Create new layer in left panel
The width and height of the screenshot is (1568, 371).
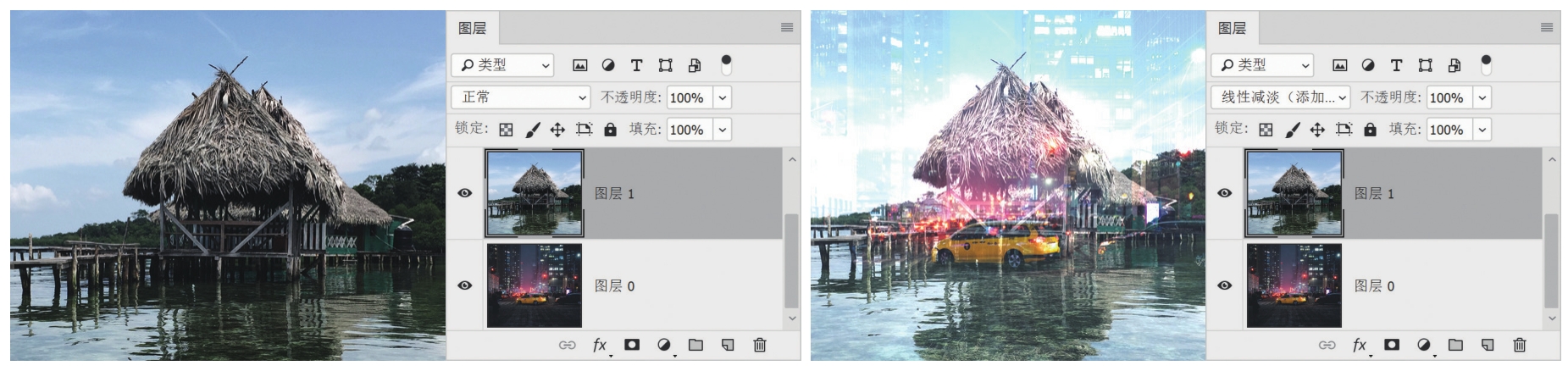click(x=728, y=345)
